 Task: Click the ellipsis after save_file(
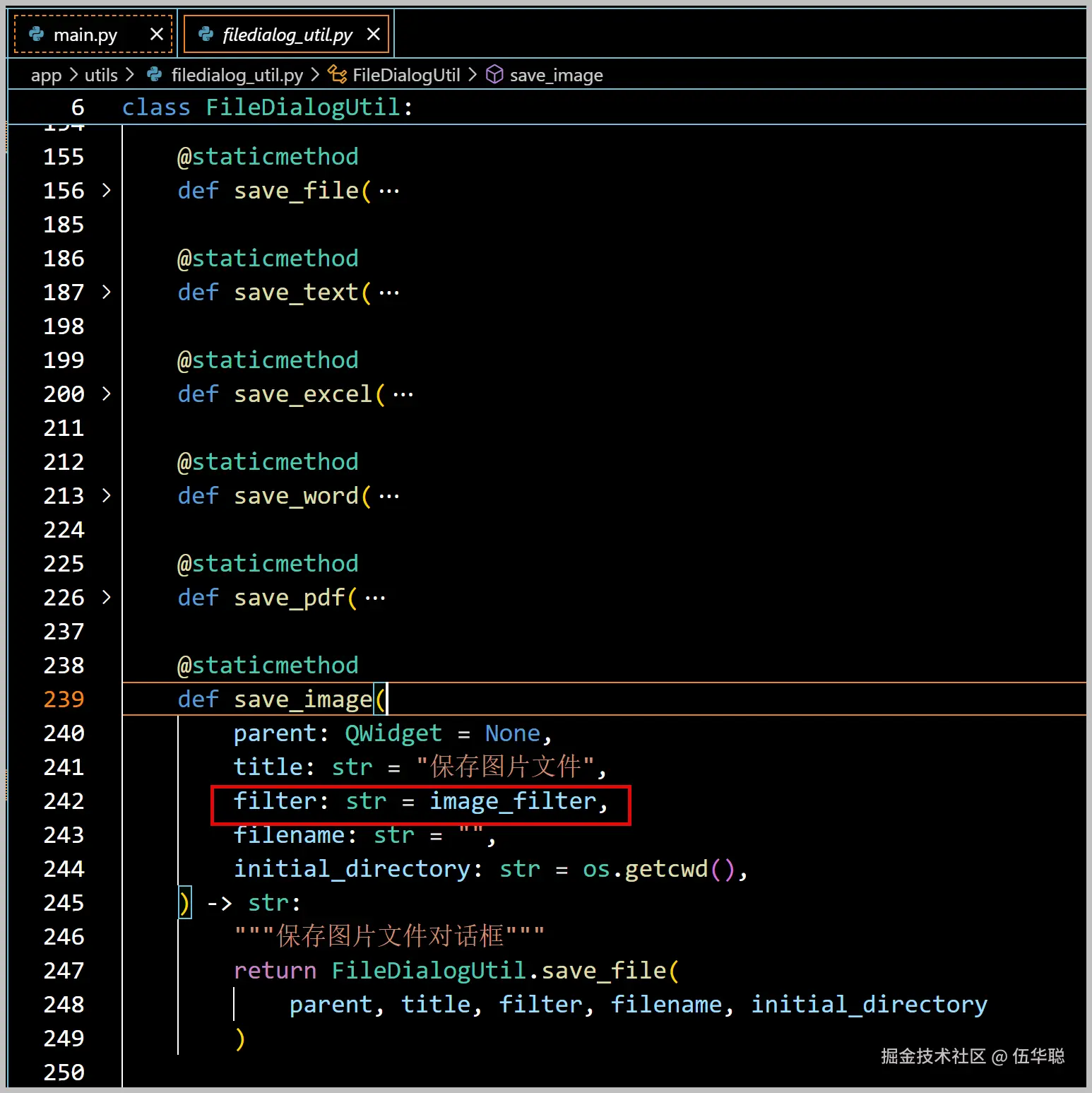[x=389, y=191]
